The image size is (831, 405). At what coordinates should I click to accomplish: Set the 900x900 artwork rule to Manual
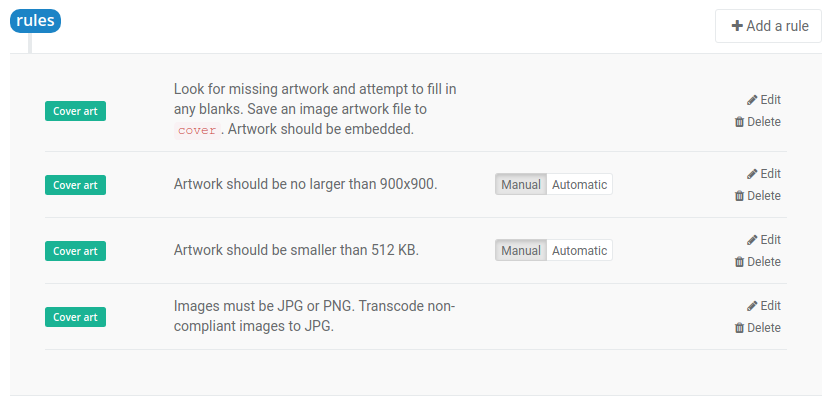click(521, 184)
